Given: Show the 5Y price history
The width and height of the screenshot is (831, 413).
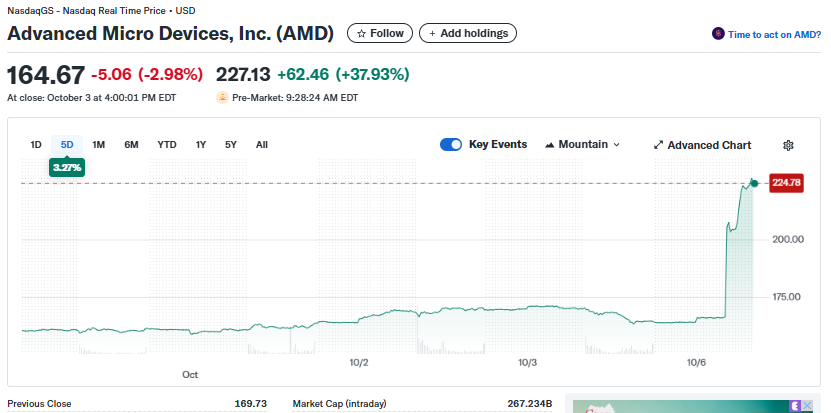Looking at the screenshot, I should 231,145.
